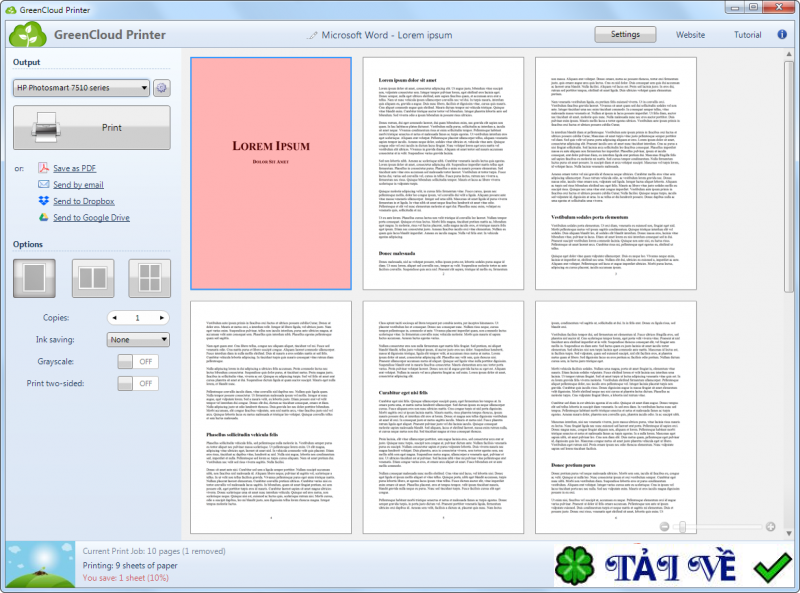Click the pencil rename icon near document title

tap(312, 35)
